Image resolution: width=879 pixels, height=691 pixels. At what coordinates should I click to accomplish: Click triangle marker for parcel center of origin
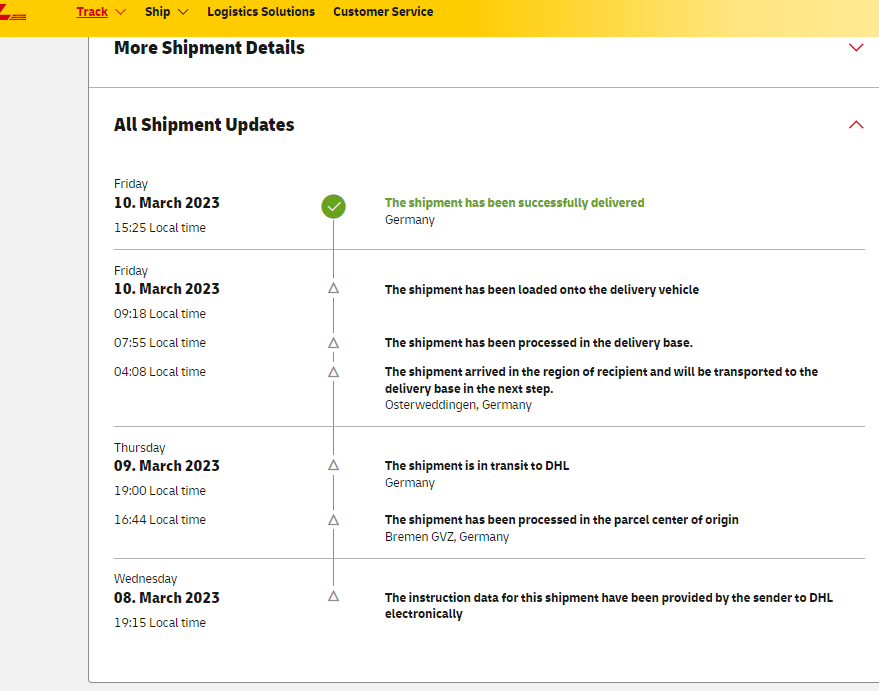pos(334,520)
